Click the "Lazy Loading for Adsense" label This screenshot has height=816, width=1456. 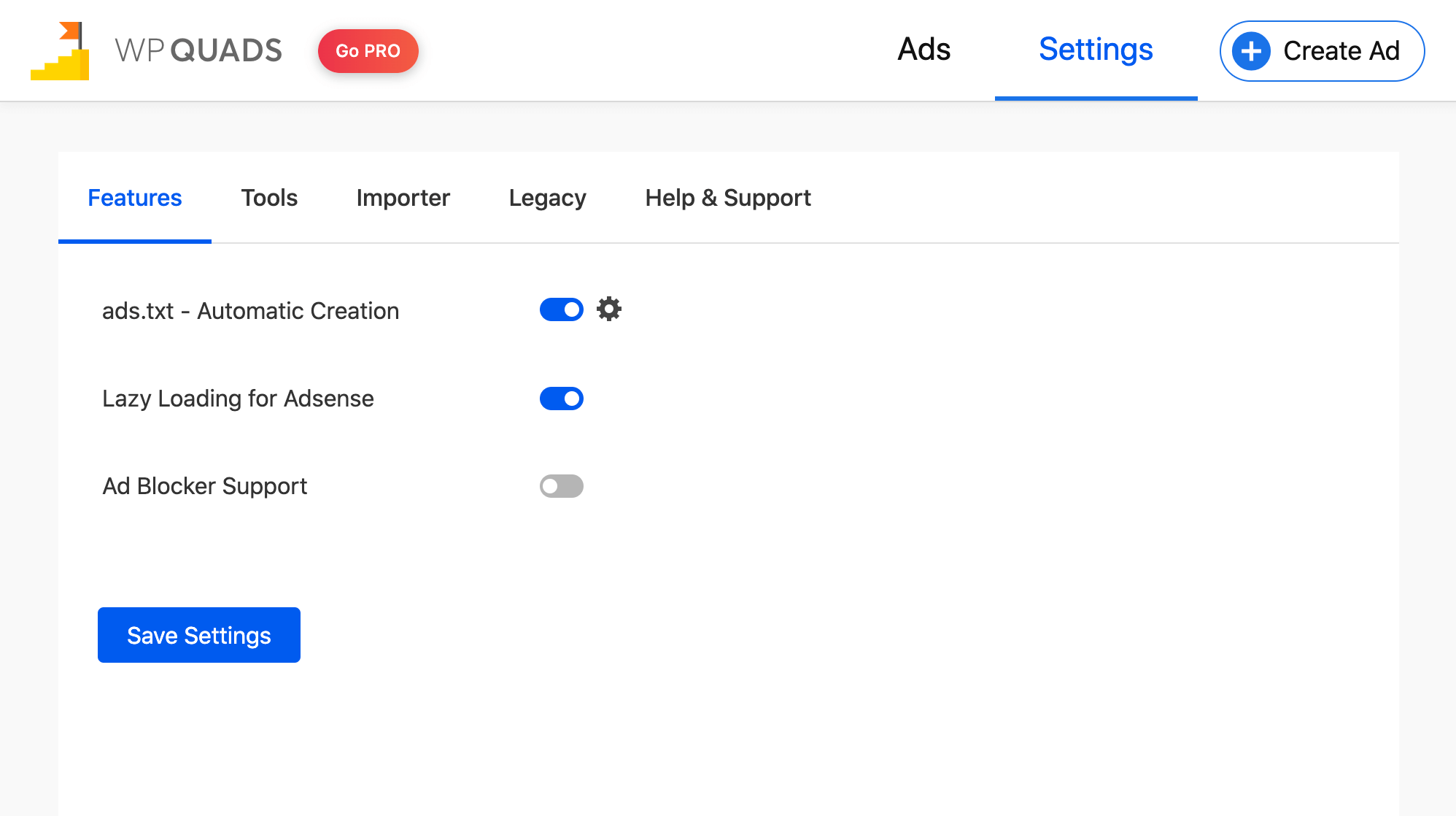click(238, 399)
